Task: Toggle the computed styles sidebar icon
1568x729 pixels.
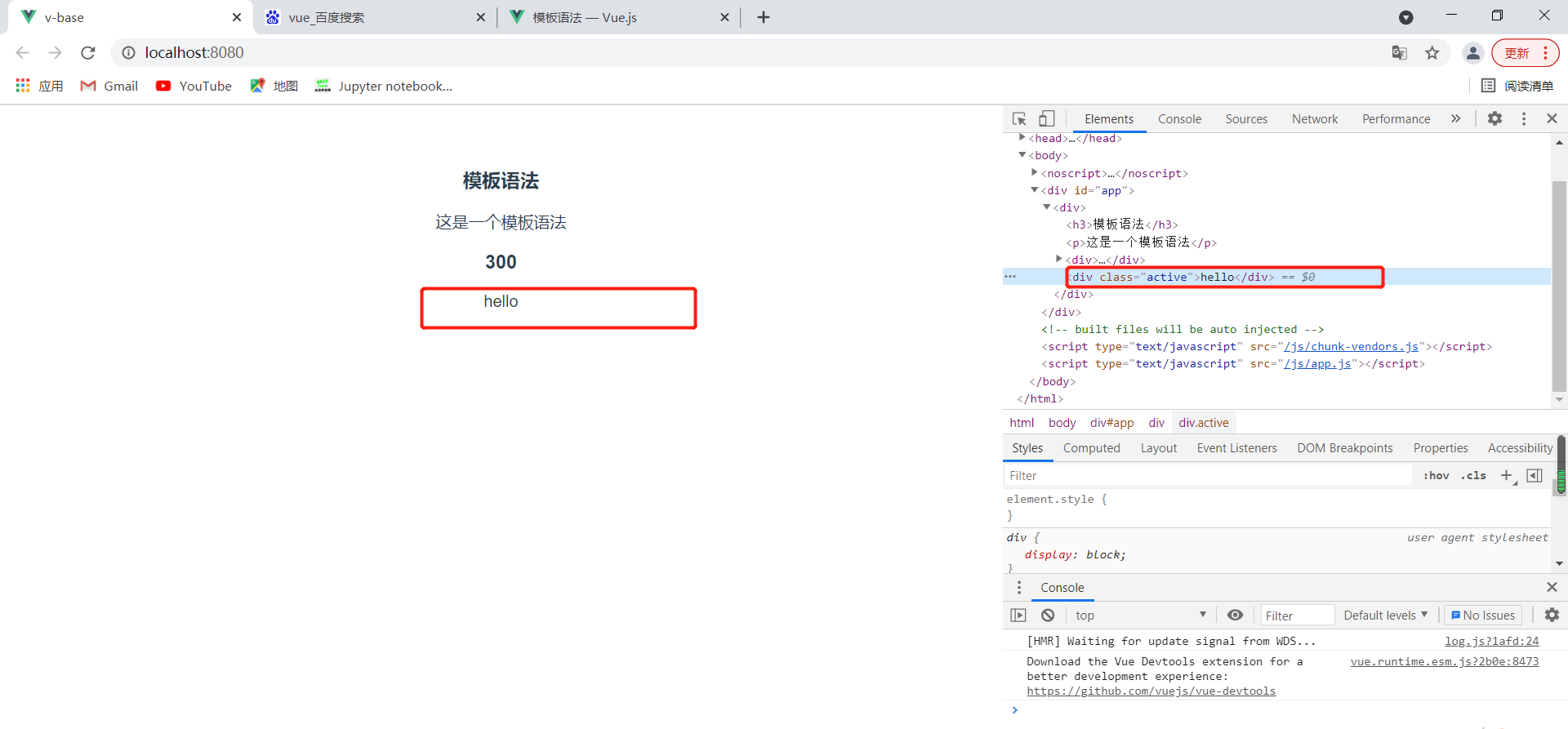Action: point(1535,475)
